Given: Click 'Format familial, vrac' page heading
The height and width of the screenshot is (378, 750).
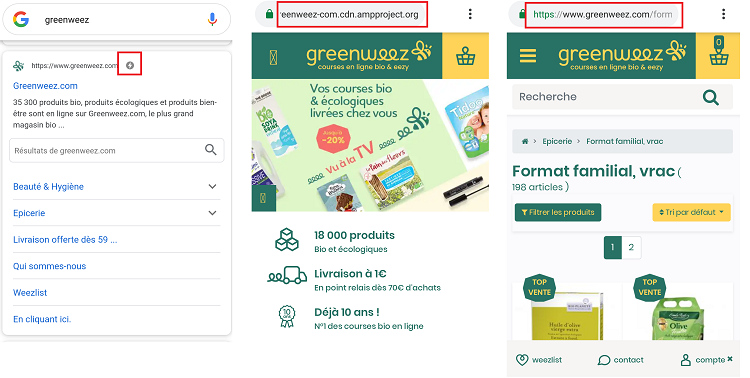Looking at the screenshot, I should click(x=594, y=171).
